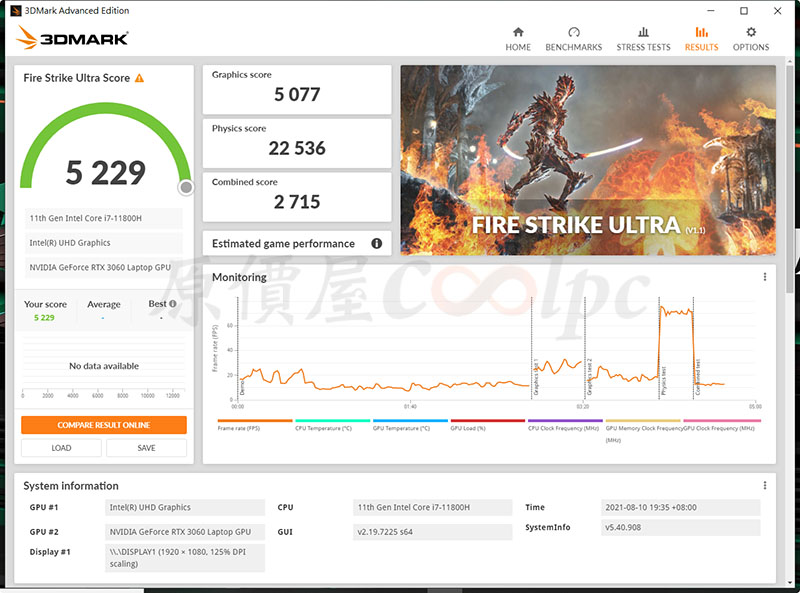
Task: Toggle the GPU Load (%) legend swatch
Action: click(488, 421)
